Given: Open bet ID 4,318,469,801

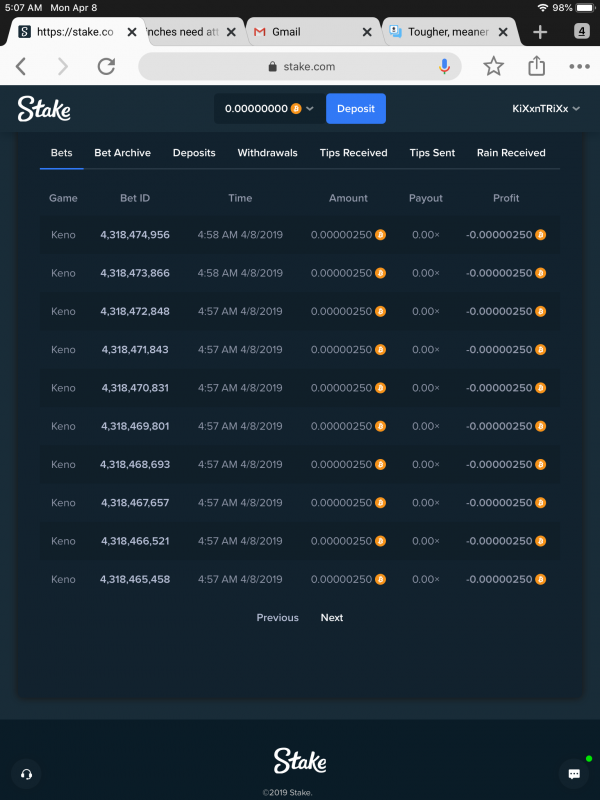Looking at the screenshot, I should 135,426.
